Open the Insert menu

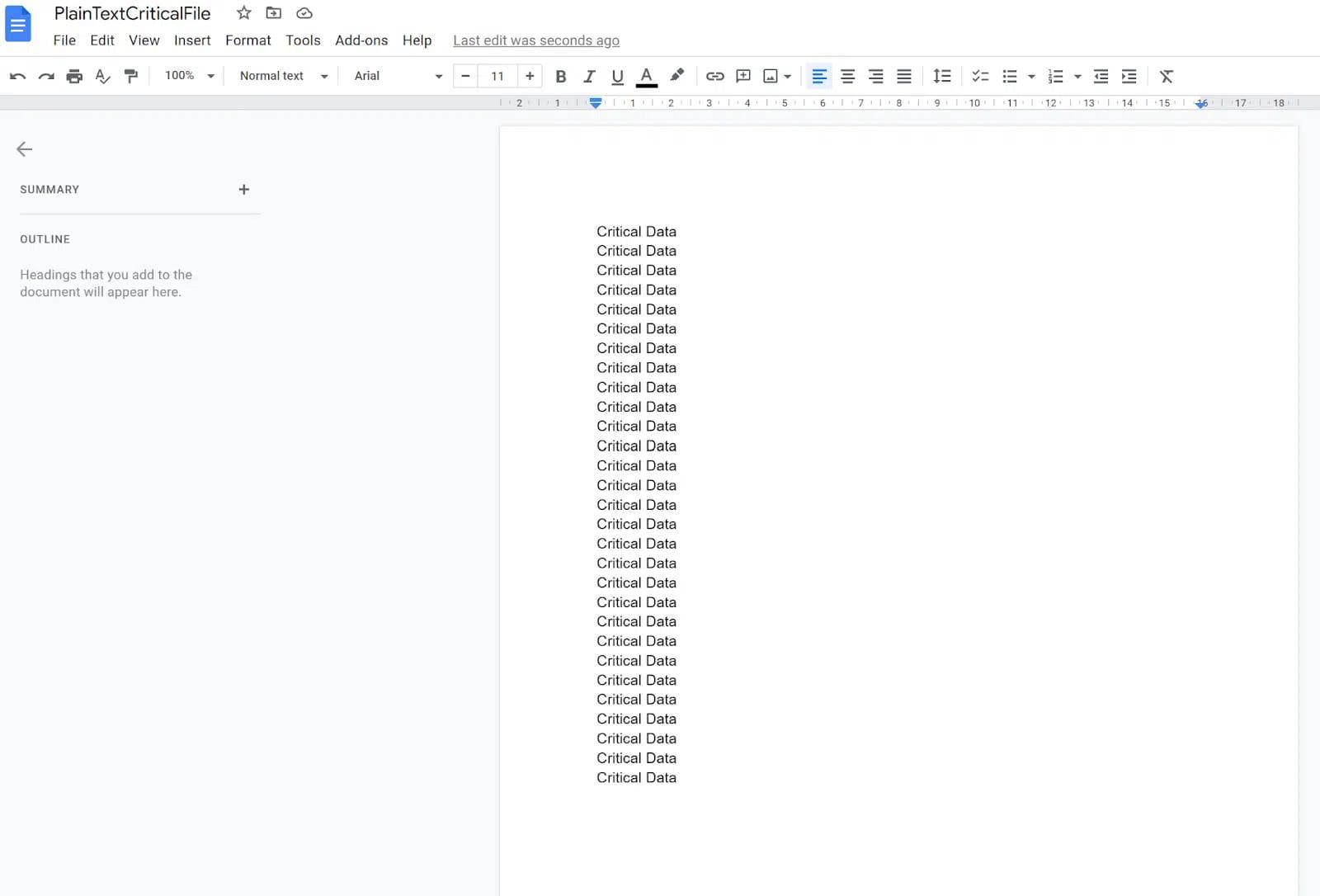point(192,40)
